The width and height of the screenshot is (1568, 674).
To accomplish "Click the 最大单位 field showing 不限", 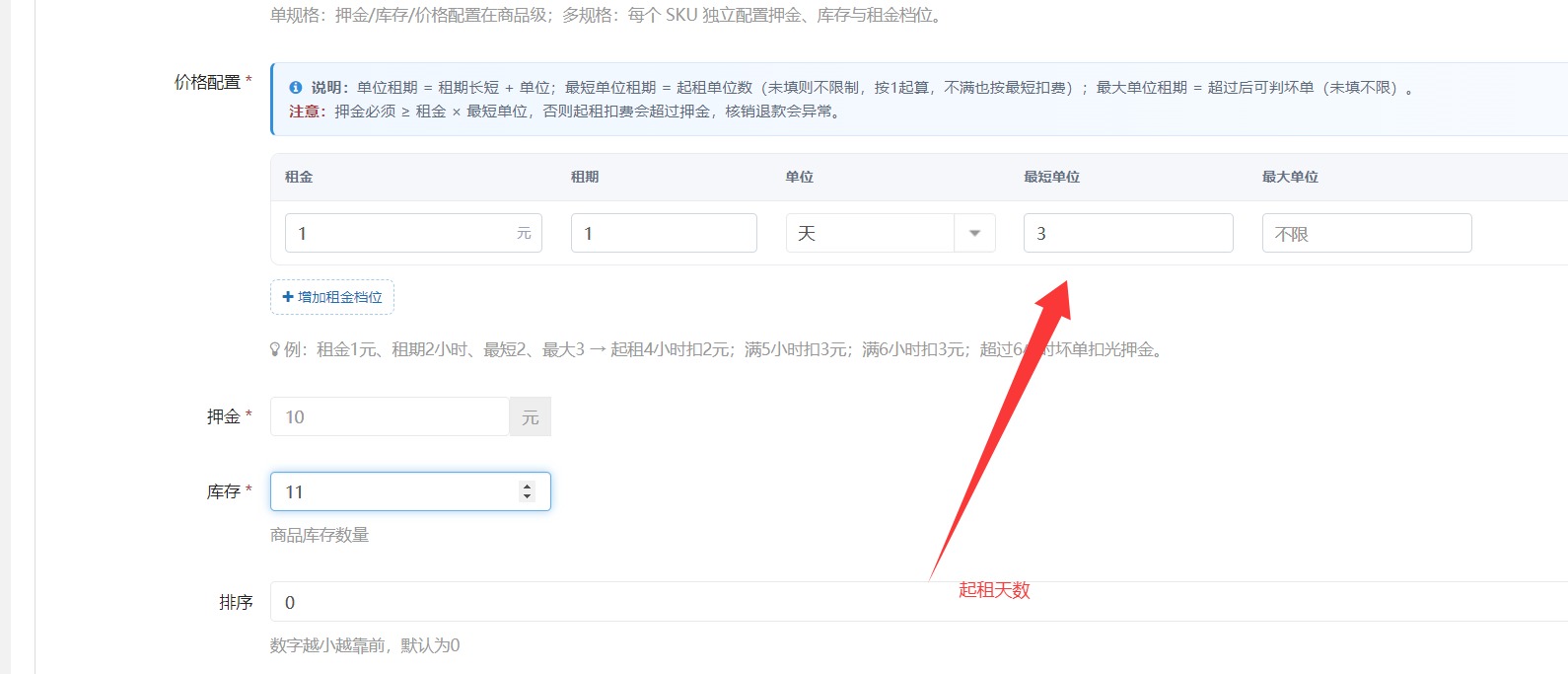I will pos(1367,233).
